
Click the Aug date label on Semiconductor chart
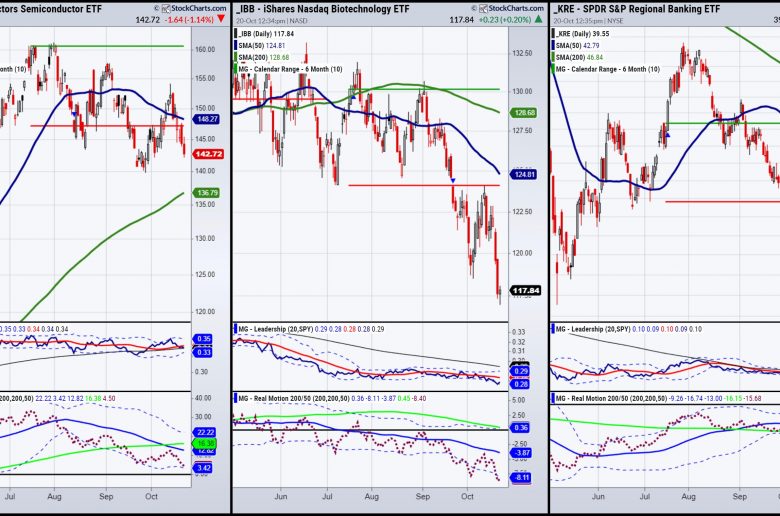(x=54, y=496)
